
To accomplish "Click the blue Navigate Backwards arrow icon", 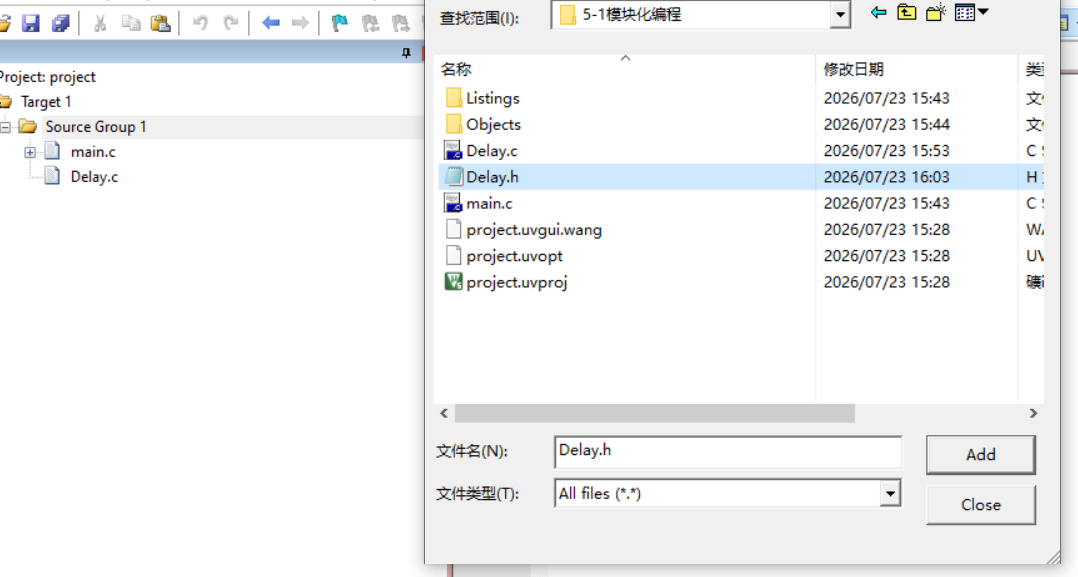I will [270, 23].
